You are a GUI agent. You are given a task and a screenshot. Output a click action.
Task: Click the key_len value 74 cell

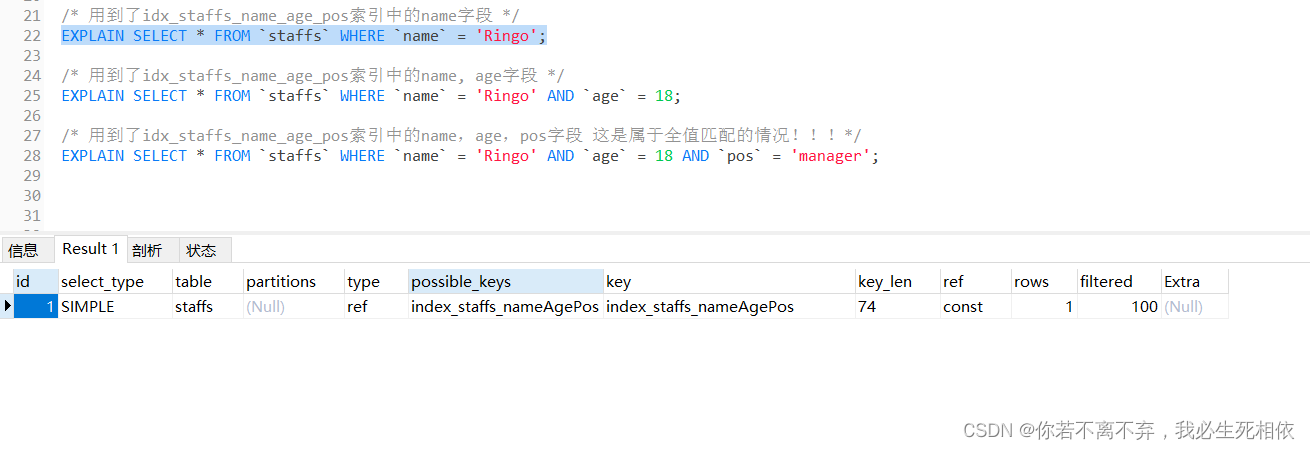tap(897, 307)
